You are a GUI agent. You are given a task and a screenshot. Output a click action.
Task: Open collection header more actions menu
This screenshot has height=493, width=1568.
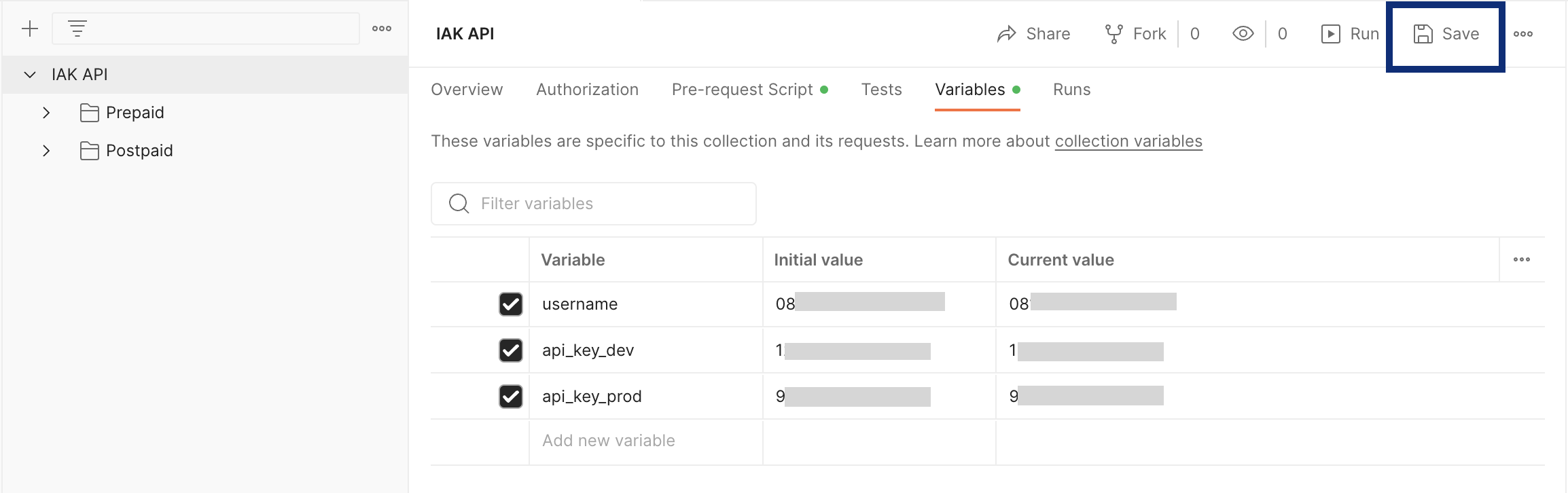(1522, 34)
